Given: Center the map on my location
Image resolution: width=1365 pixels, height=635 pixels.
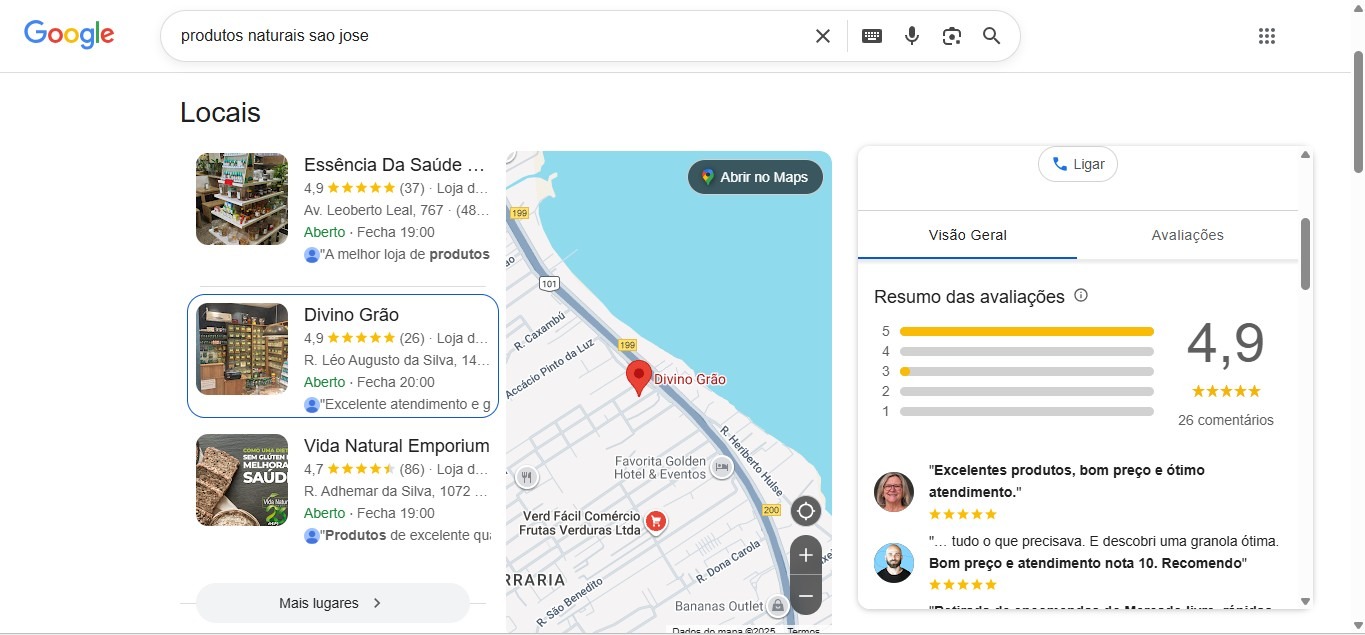Looking at the screenshot, I should tap(805, 512).
